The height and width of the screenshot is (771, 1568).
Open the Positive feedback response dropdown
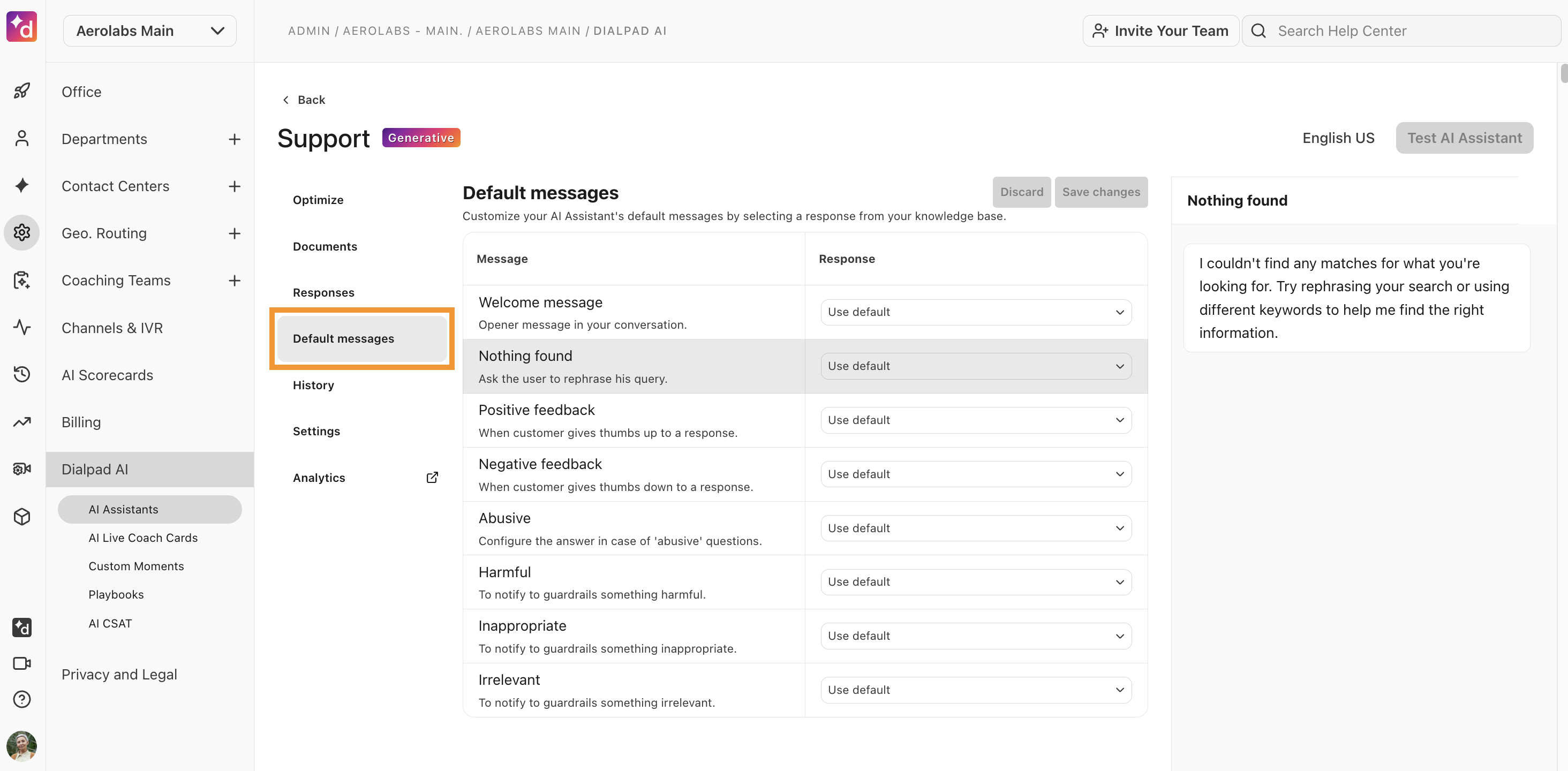976,420
